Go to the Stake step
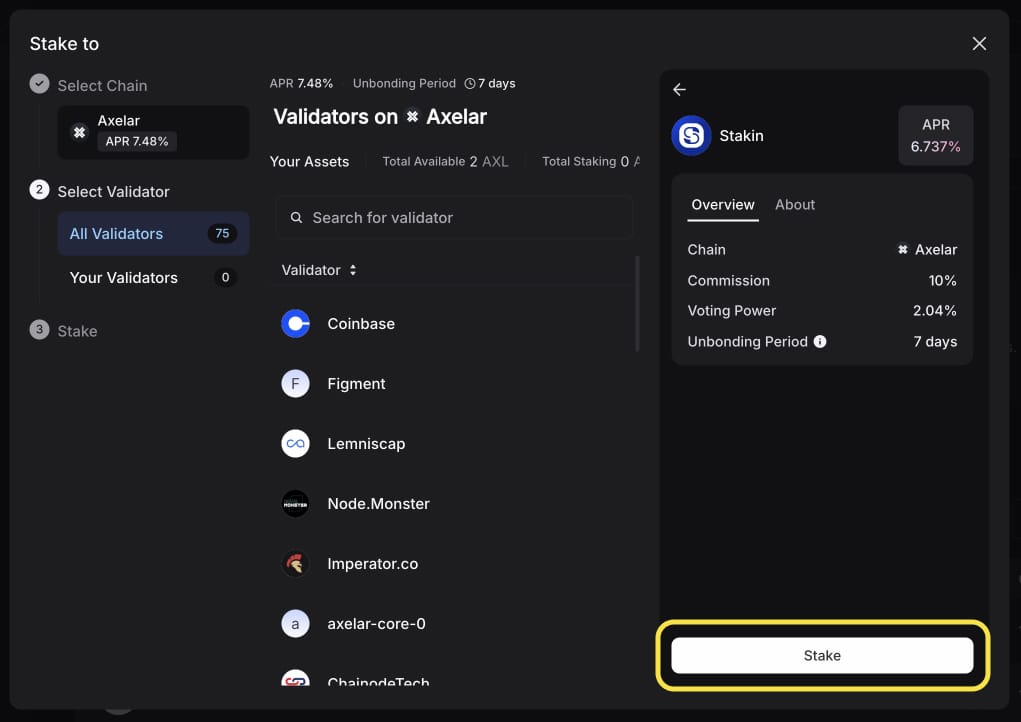 77,331
